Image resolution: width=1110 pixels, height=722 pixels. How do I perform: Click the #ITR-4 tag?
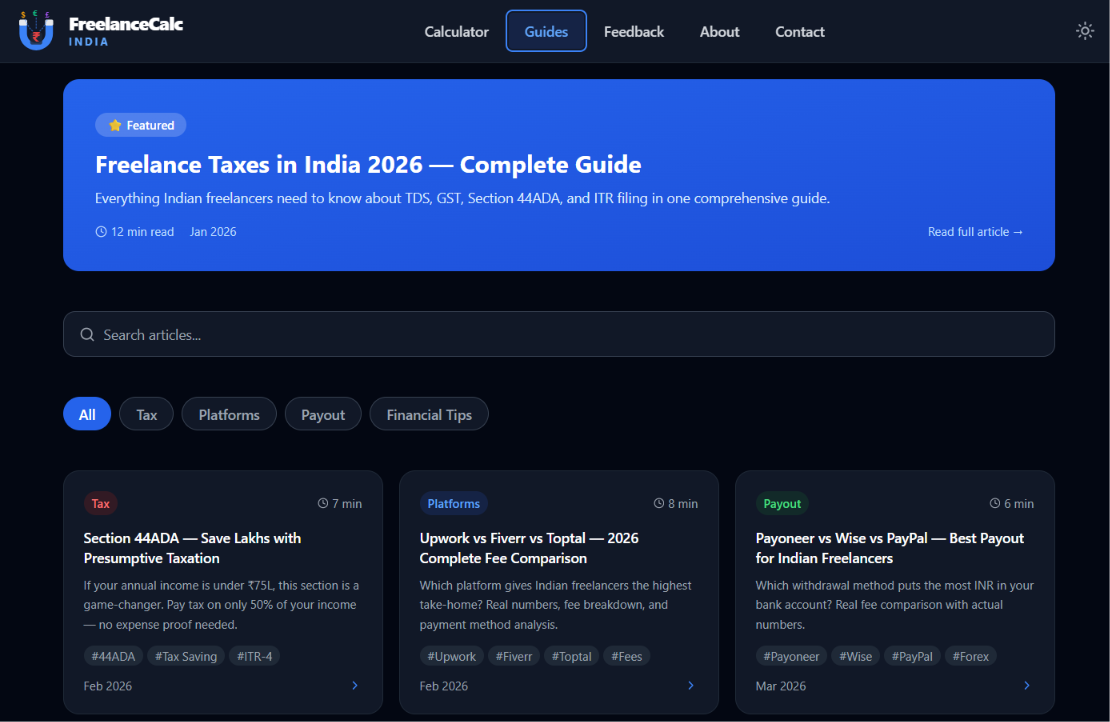point(254,656)
